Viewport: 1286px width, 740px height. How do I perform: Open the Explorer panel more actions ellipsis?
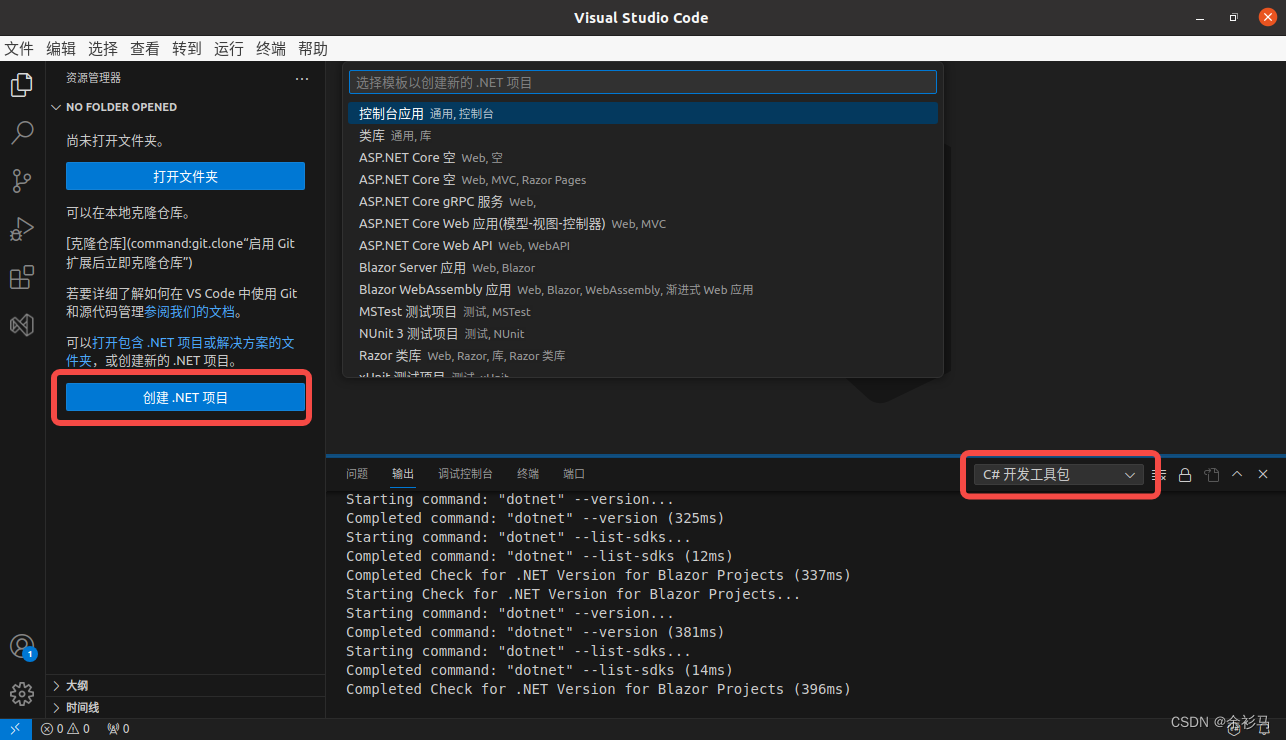pos(302,78)
